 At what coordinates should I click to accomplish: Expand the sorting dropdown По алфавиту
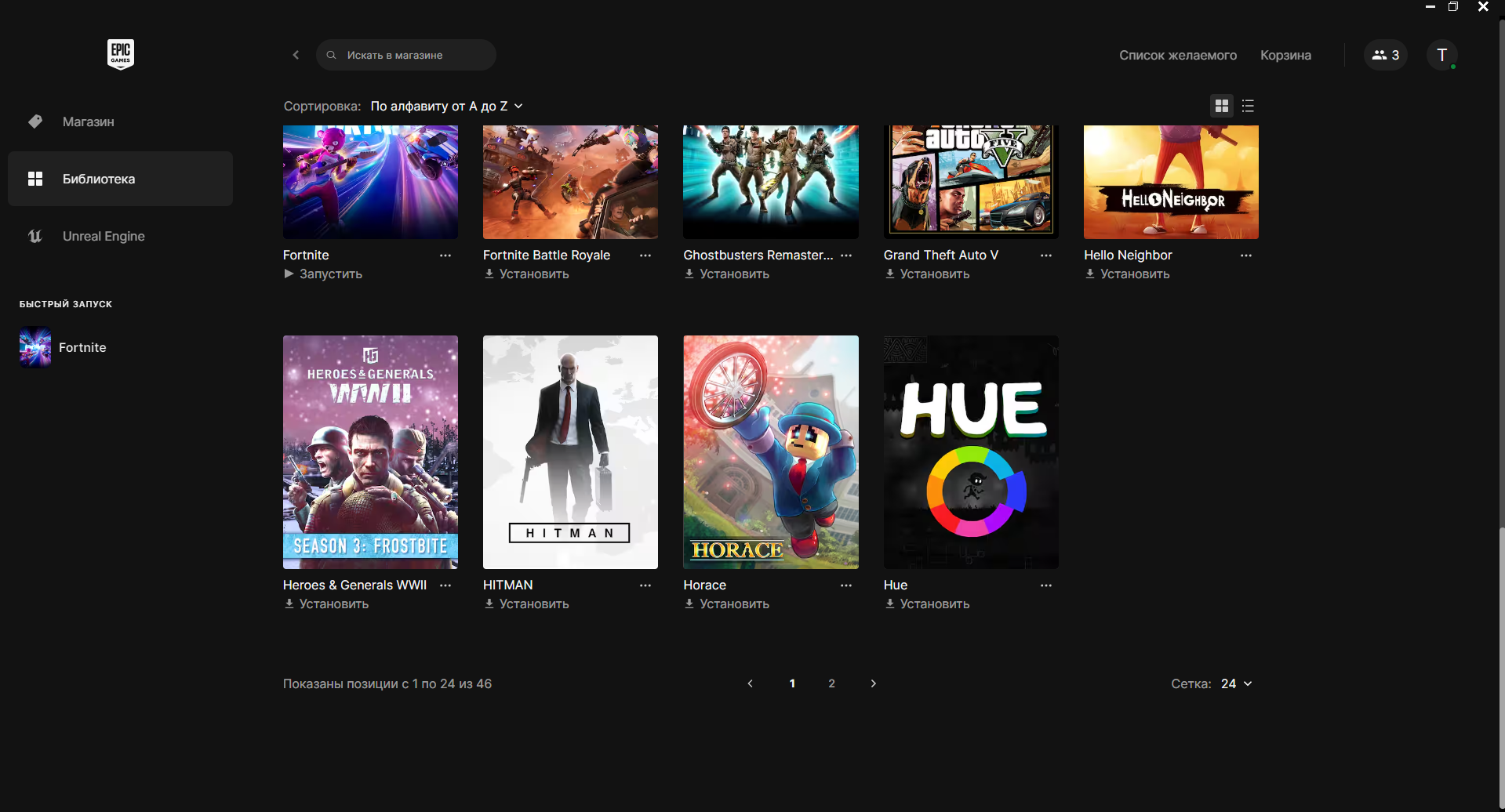(446, 106)
